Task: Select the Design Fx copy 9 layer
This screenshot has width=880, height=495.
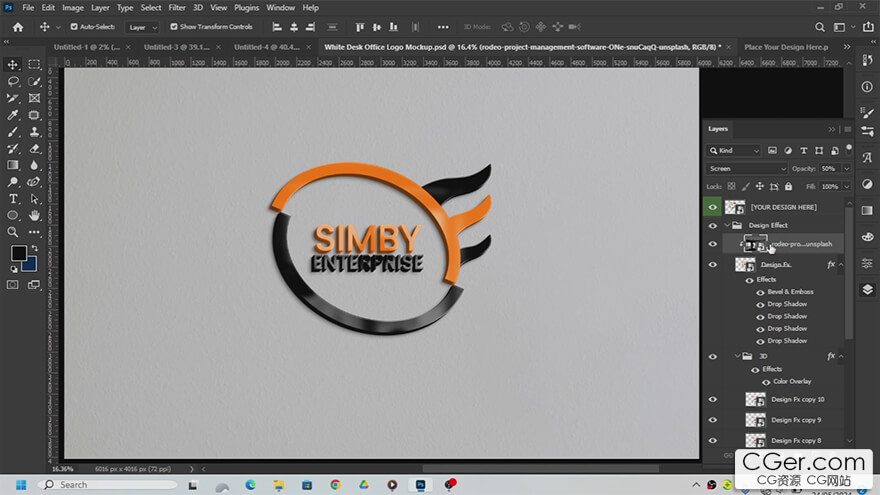Action: (x=796, y=420)
